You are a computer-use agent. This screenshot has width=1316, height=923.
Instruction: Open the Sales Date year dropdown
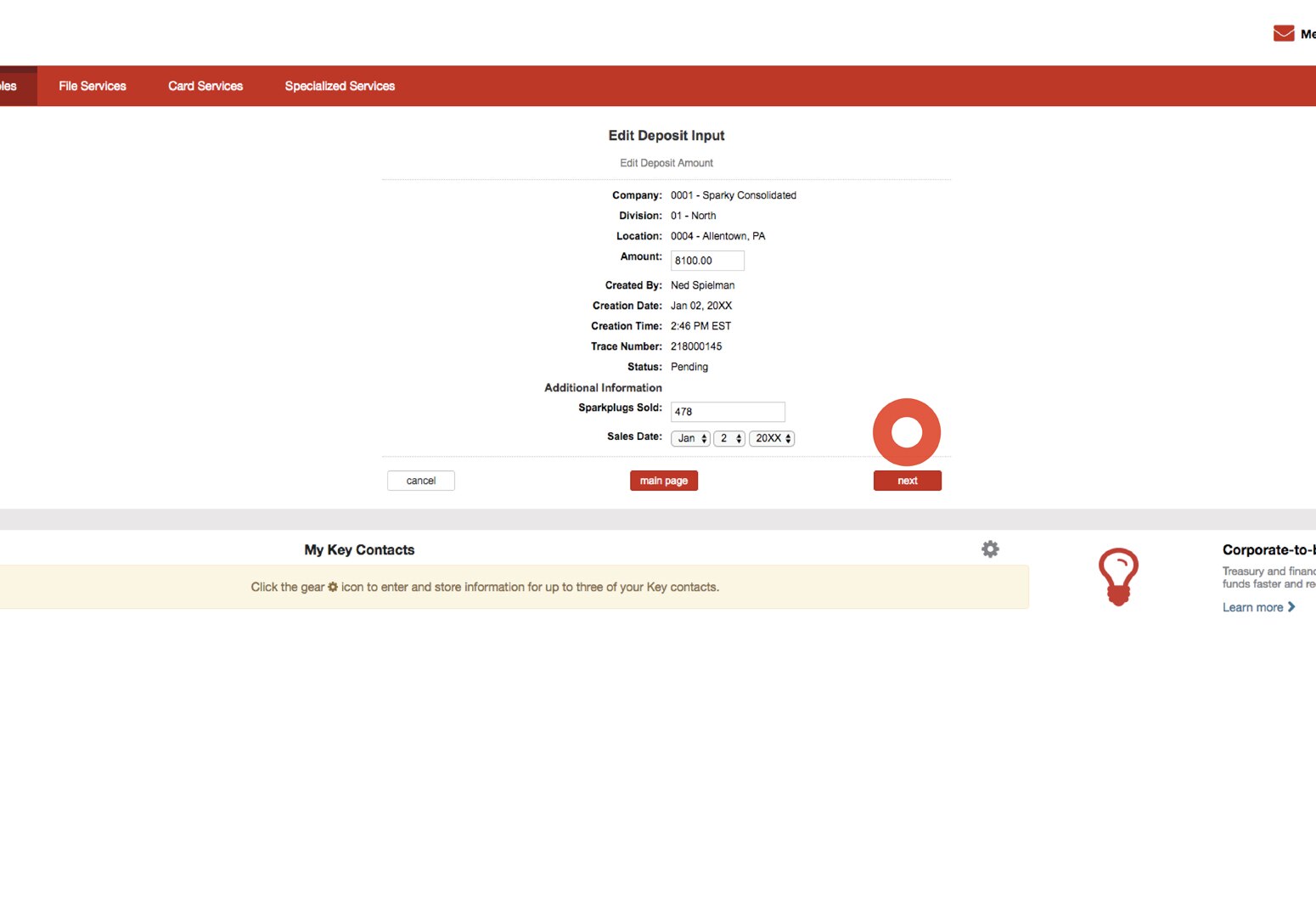pos(772,438)
